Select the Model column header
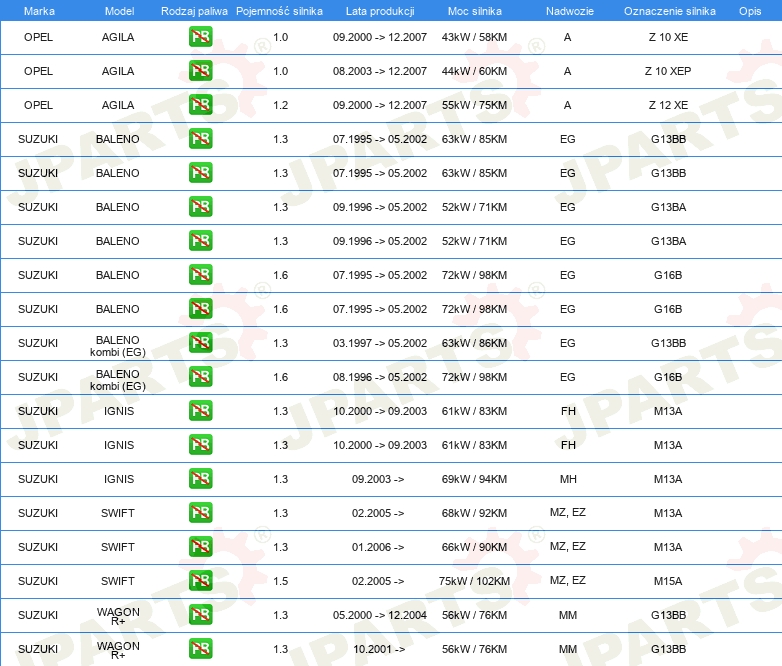The height and width of the screenshot is (666, 782). 119,11
